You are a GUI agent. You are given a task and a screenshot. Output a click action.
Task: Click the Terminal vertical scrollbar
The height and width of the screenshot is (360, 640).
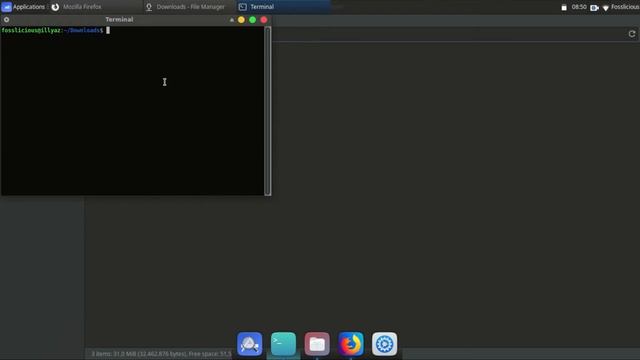(268, 111)
